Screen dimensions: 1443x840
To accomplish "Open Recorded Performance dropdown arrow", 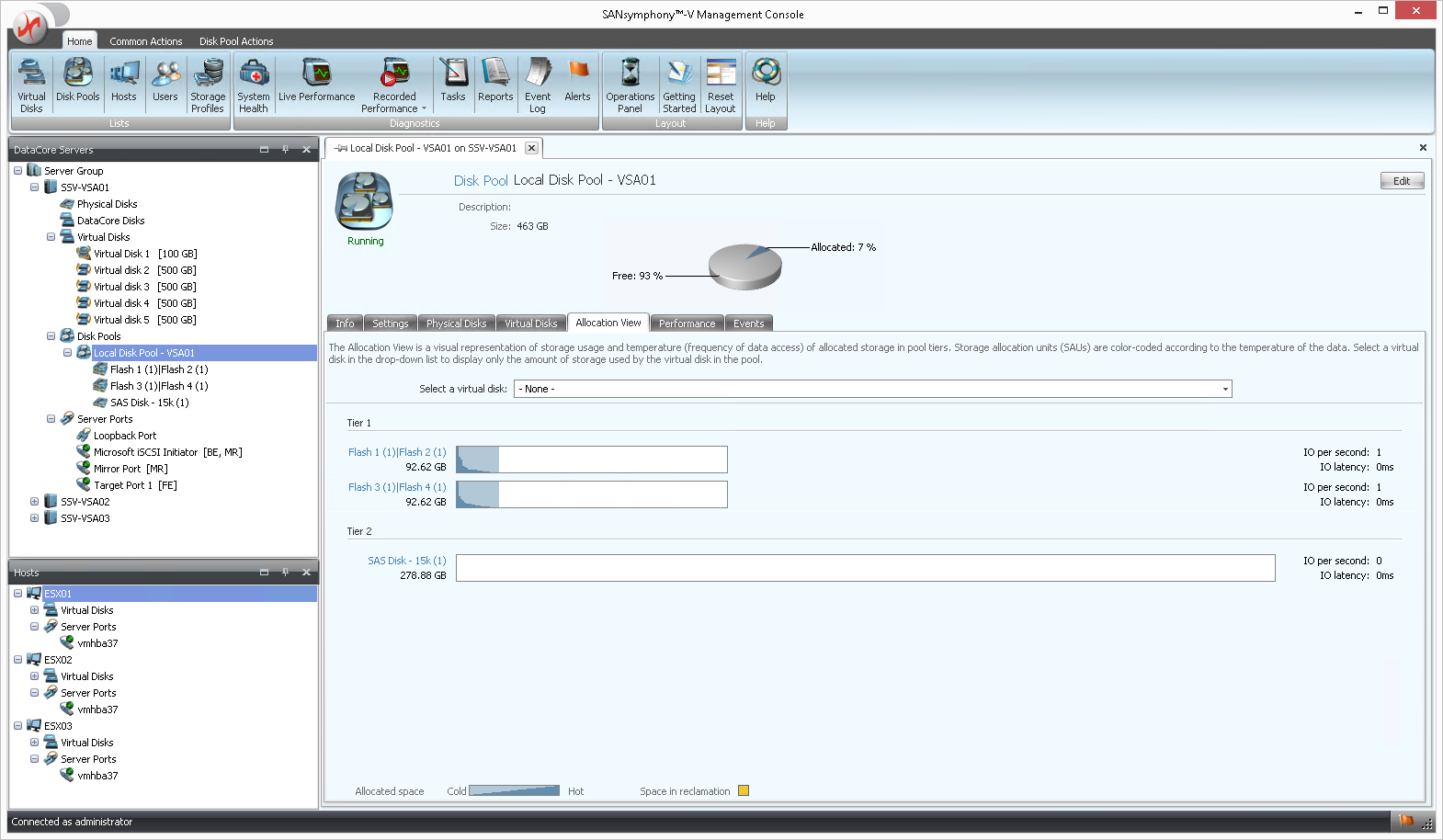I will pyautogui.click(x=424, y=108).
